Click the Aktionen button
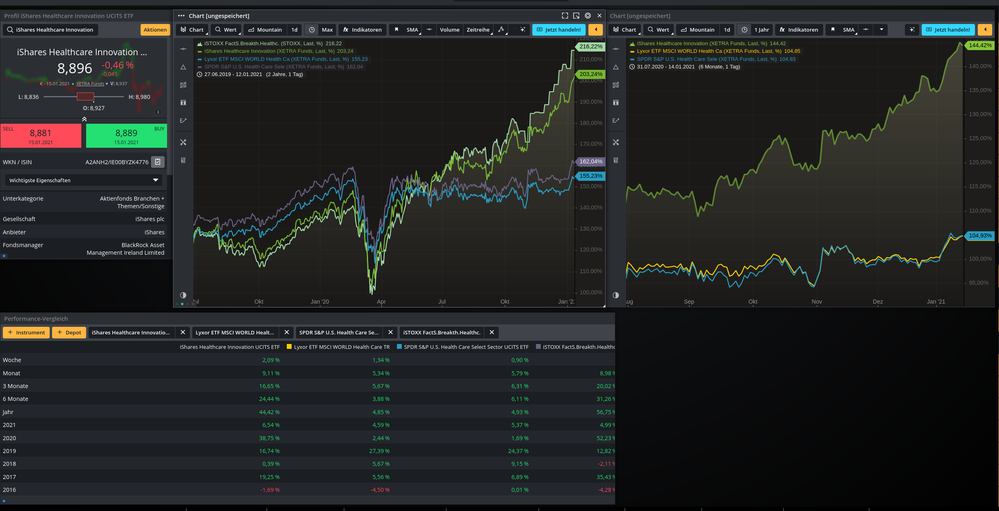 (155, 29)
